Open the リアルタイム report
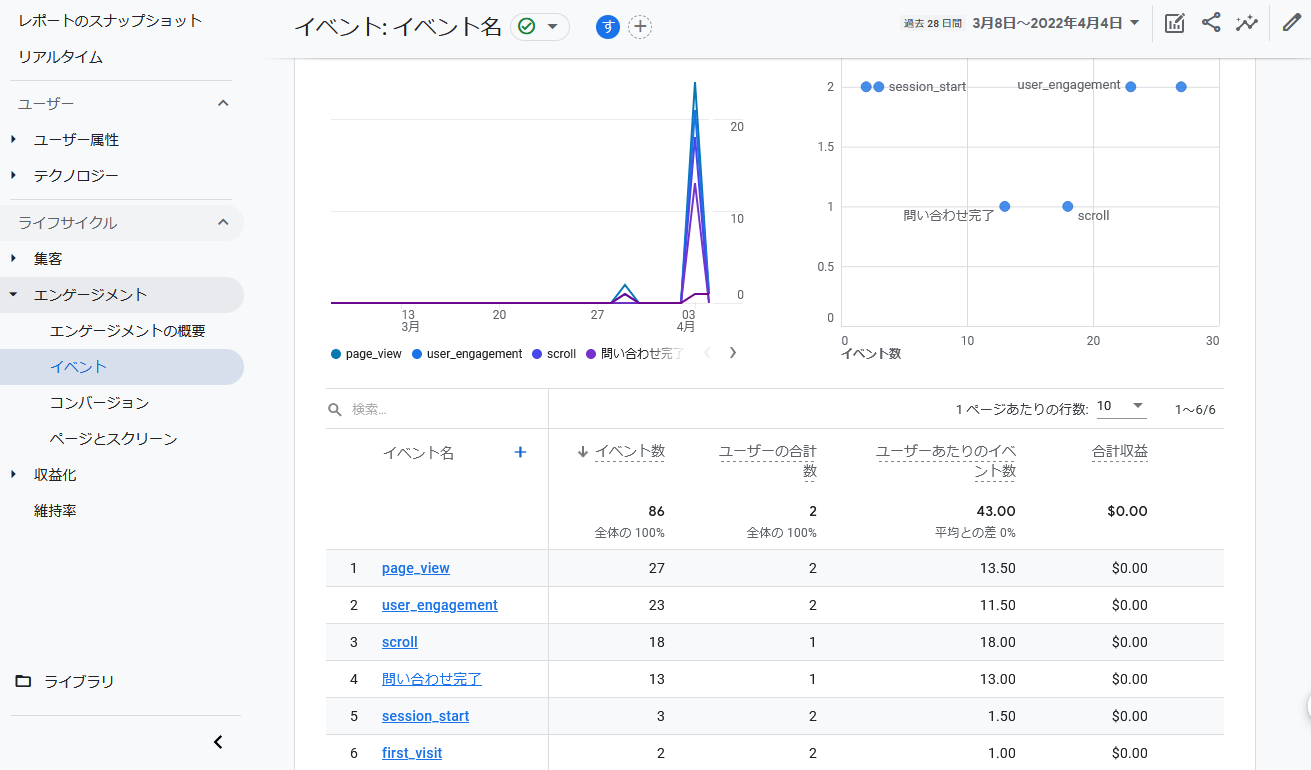The image size is (1311, 770). pos(60,57)
